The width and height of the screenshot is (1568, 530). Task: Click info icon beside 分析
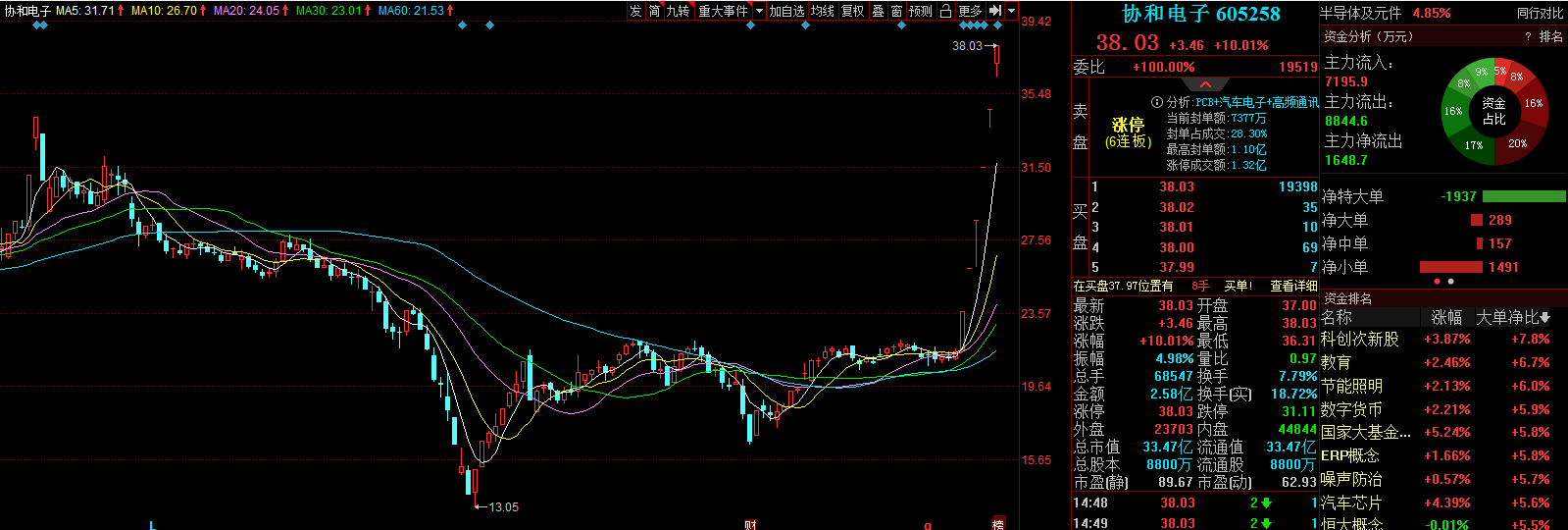pyautogui.click(x=1157, y=102)
